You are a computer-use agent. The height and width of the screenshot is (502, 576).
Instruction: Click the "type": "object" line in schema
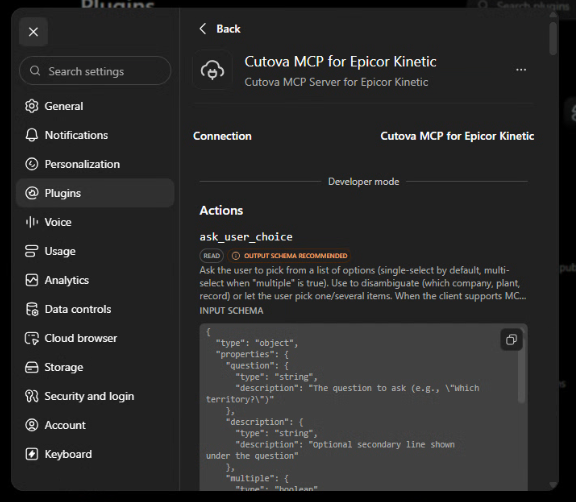[x=257, y=343]
